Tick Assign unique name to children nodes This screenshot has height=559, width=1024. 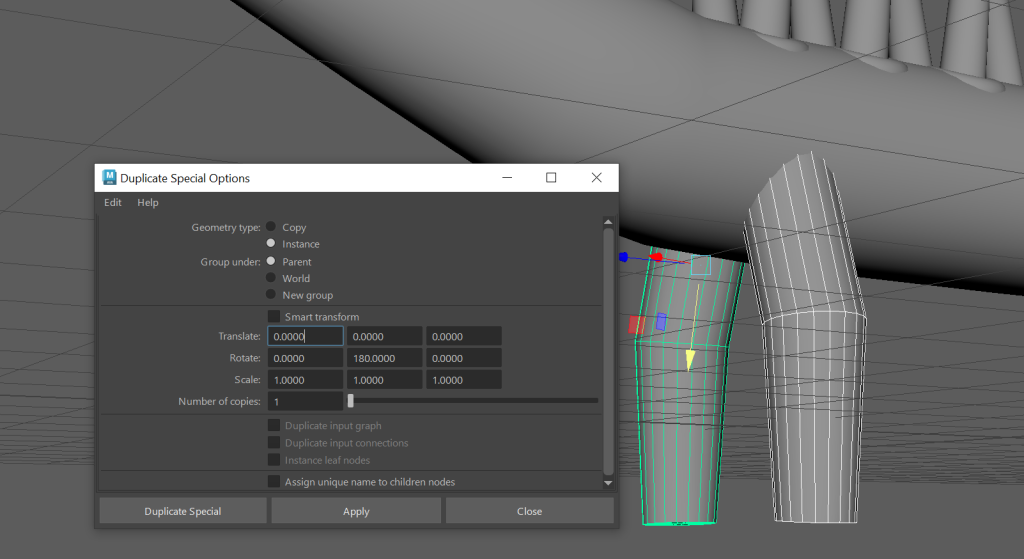point(274,482)
